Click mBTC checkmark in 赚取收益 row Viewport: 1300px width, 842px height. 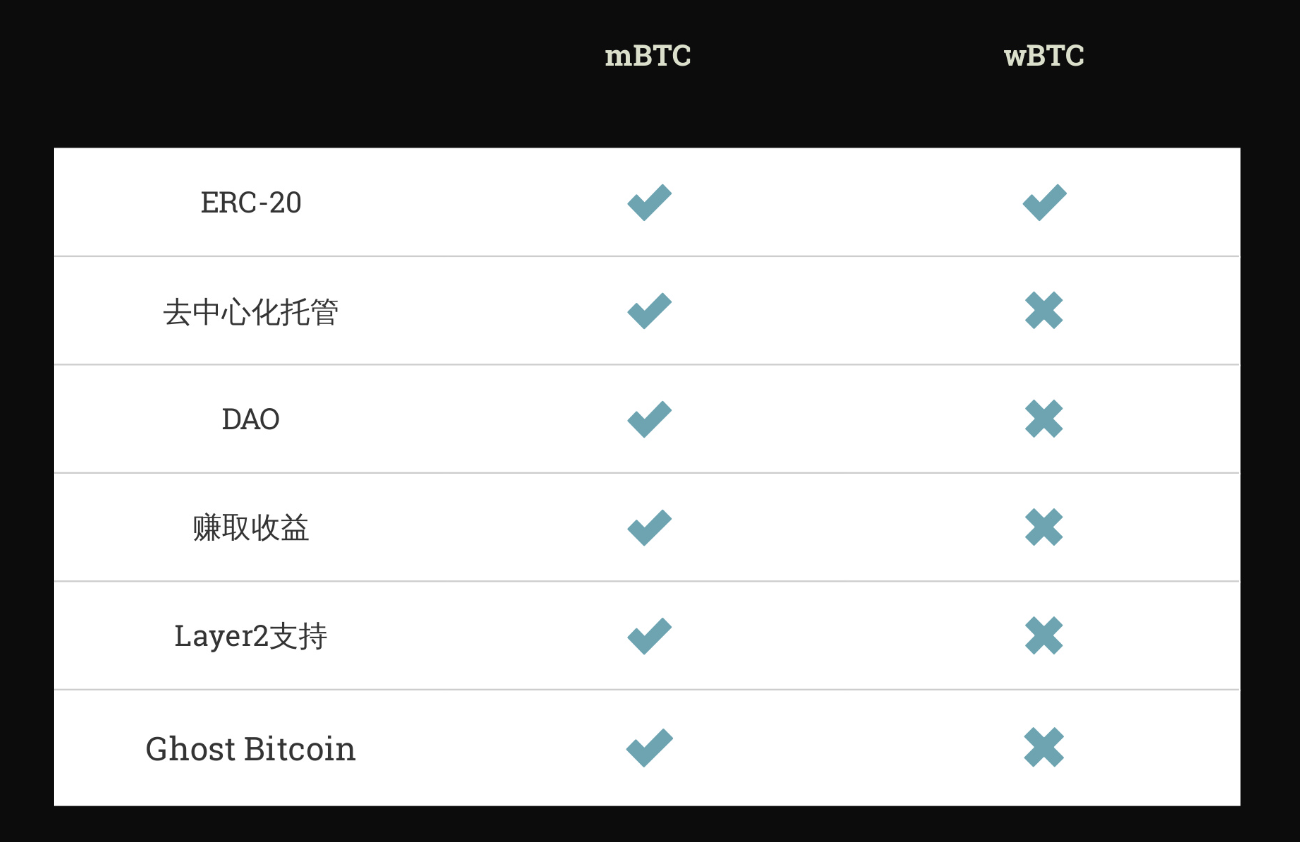tap(649, 527)
